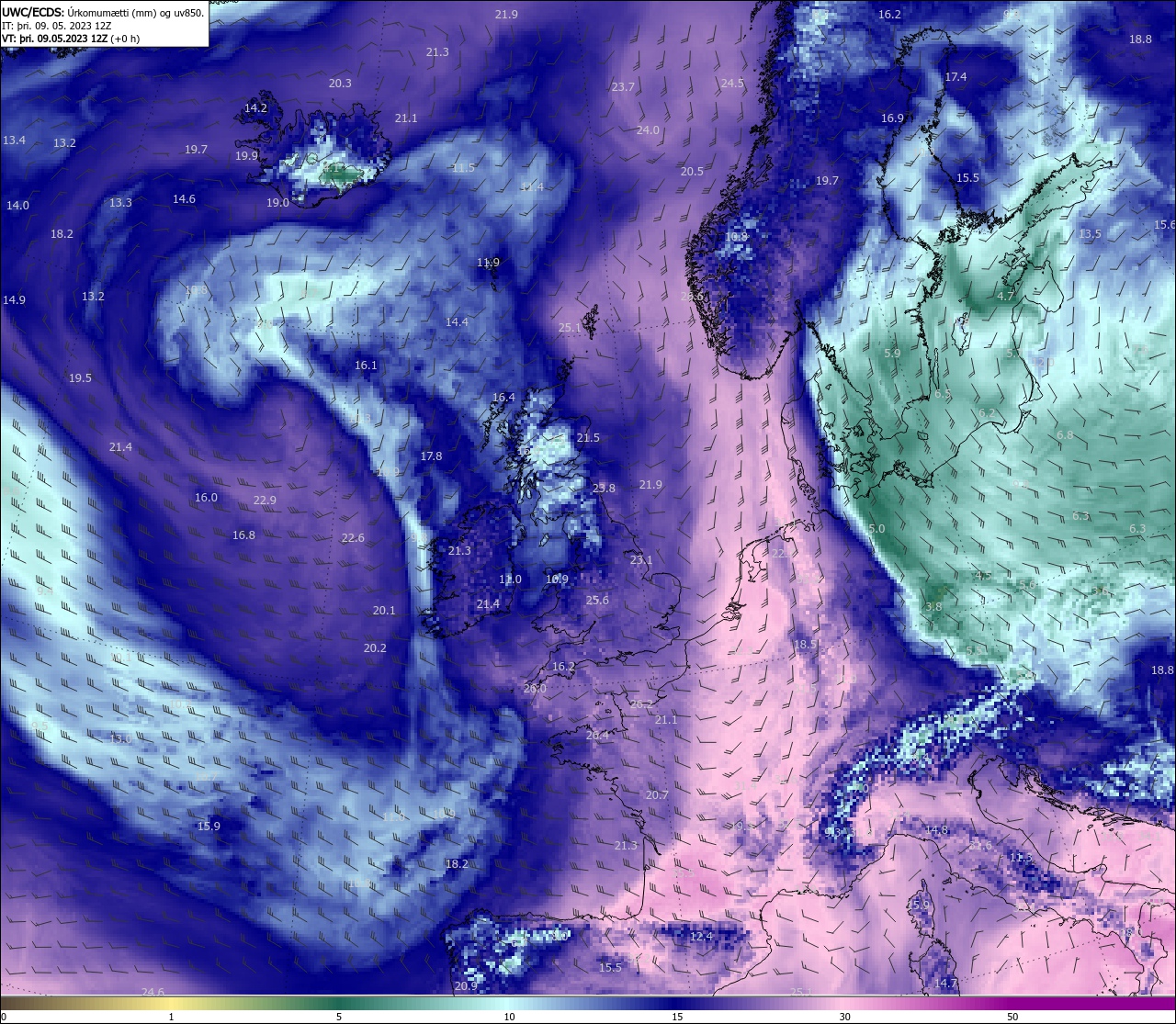Click the '18.5' value over Germany
This screenshot has height=1024, width=1176.
805,645
